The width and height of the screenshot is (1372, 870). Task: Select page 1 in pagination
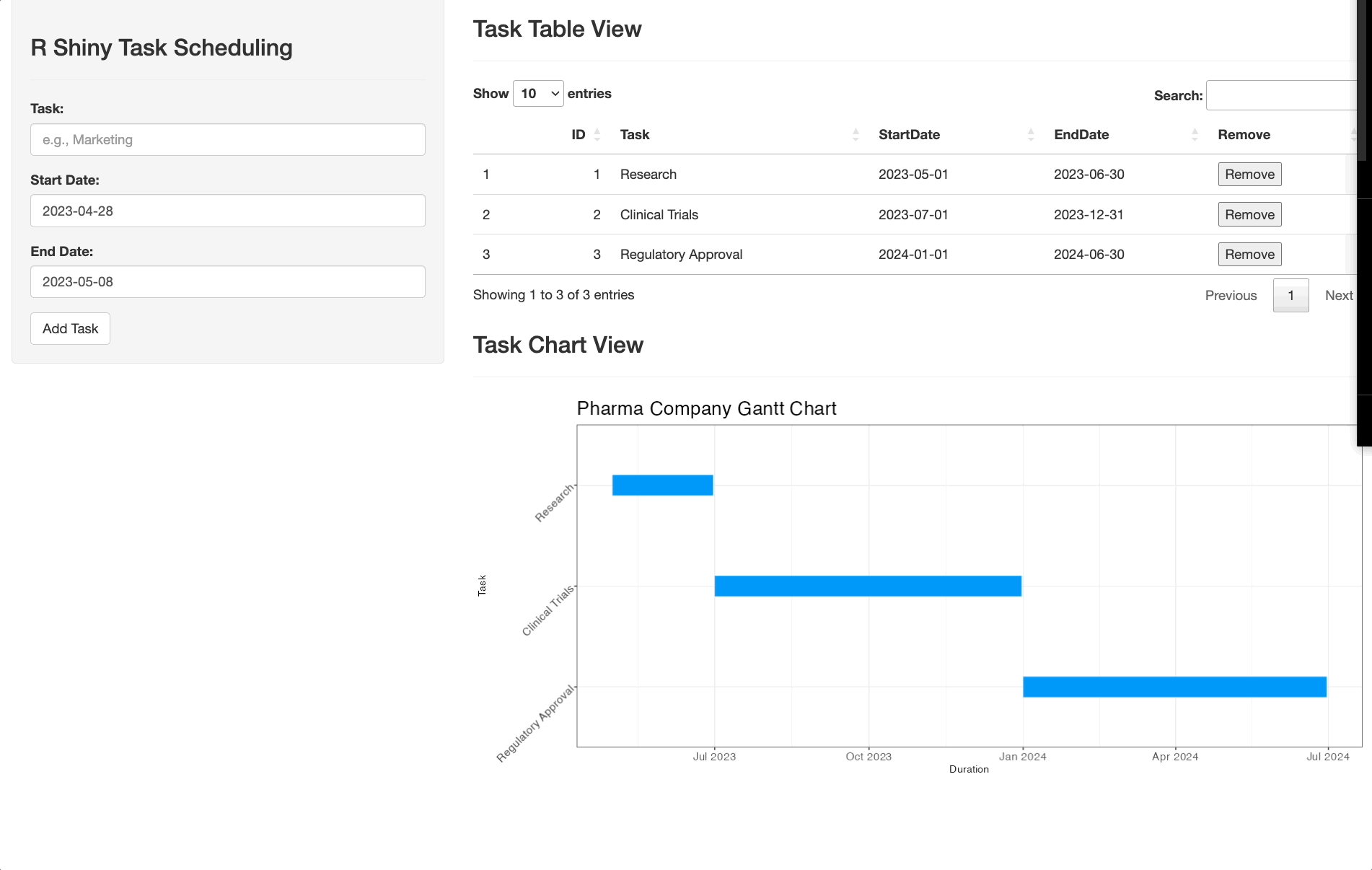tap(1290, 295)
